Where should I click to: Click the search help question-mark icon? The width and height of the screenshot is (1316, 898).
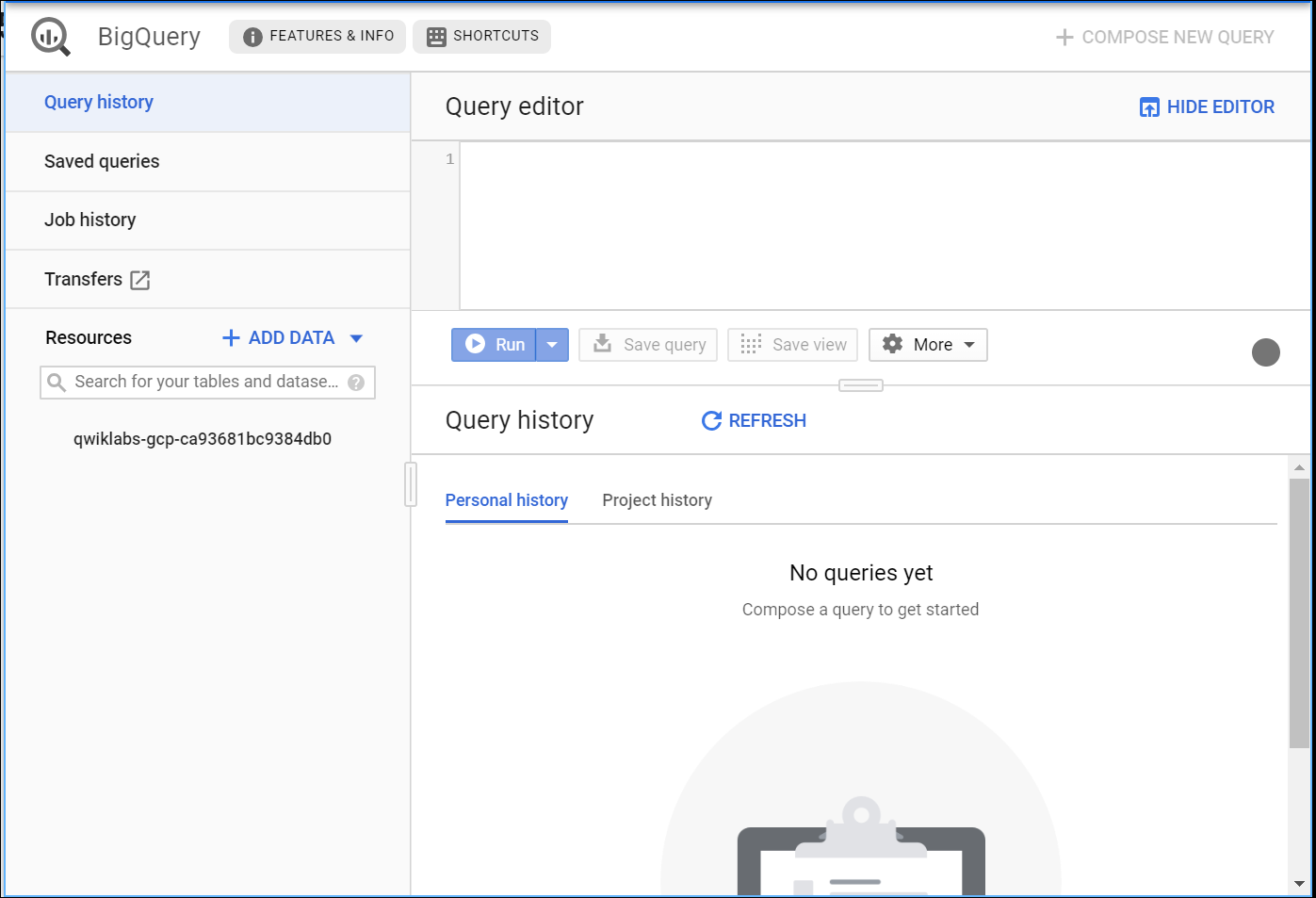(356, 383)
